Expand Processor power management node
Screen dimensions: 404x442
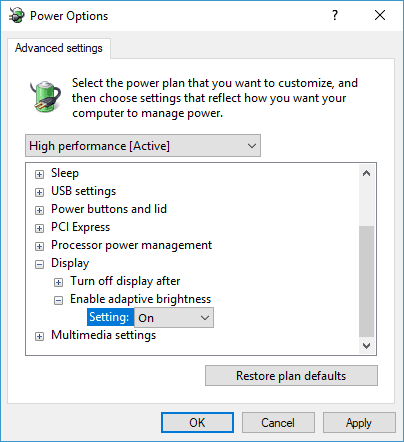(x=39, y=246)
